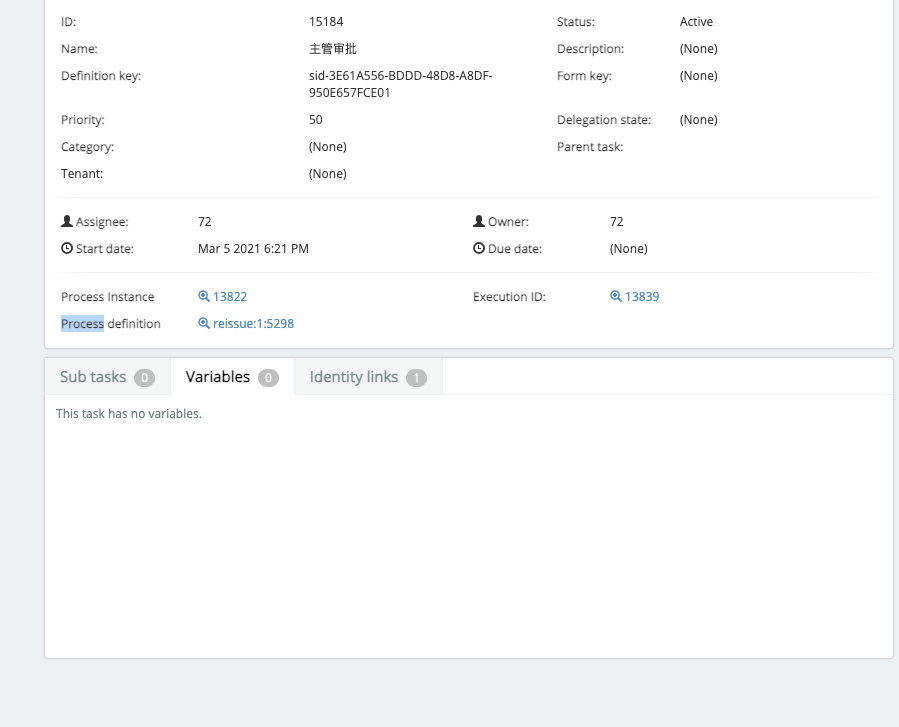Screen dimensions: 899x727
Task: Select the Variables tab
Action: 217,377
